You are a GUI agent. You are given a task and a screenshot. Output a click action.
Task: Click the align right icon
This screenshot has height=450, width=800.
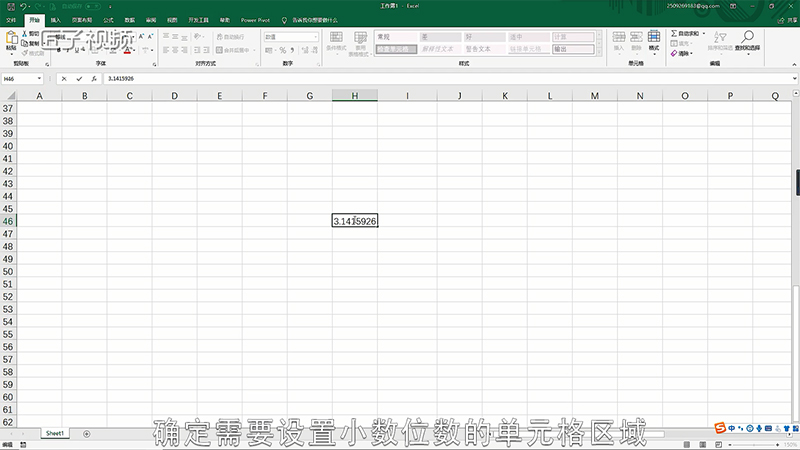(x=184, y=50)
